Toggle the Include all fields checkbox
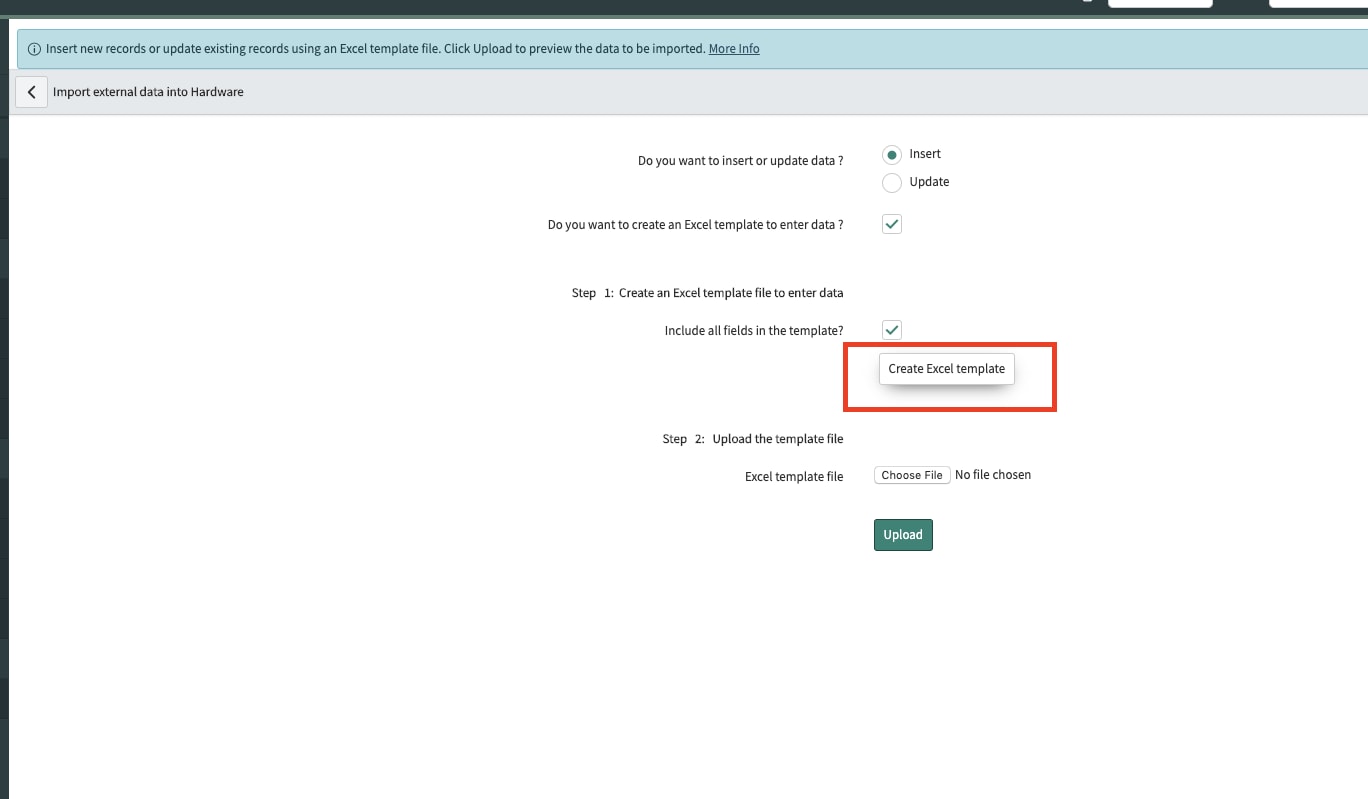Image resolution: width=1368 pixels, height=799 pixels. click(892, 330)
